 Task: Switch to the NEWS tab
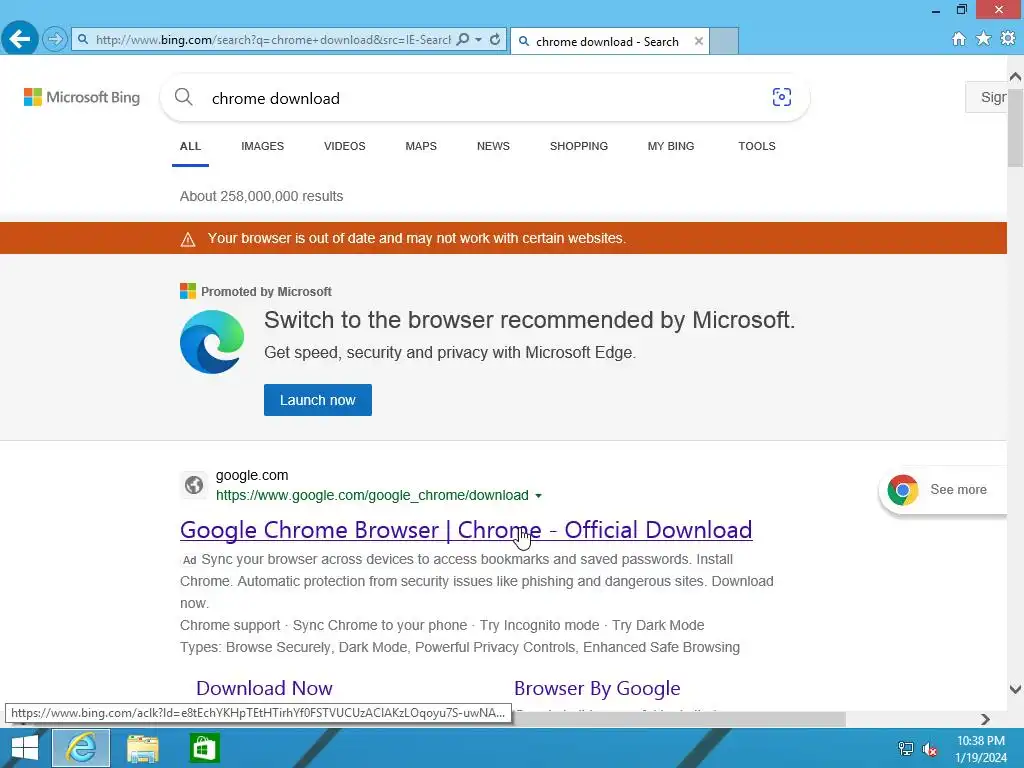[493, 146]
